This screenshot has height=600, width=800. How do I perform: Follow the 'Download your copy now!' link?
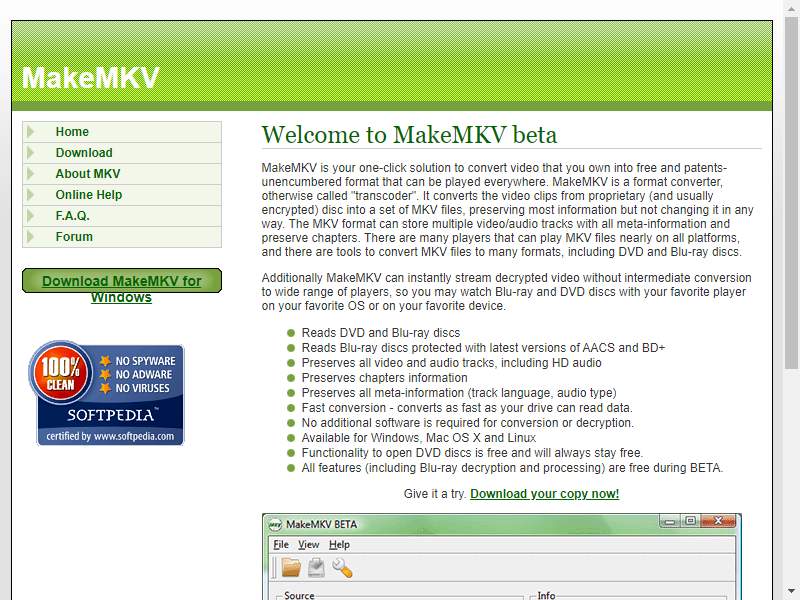pos(544,494)
